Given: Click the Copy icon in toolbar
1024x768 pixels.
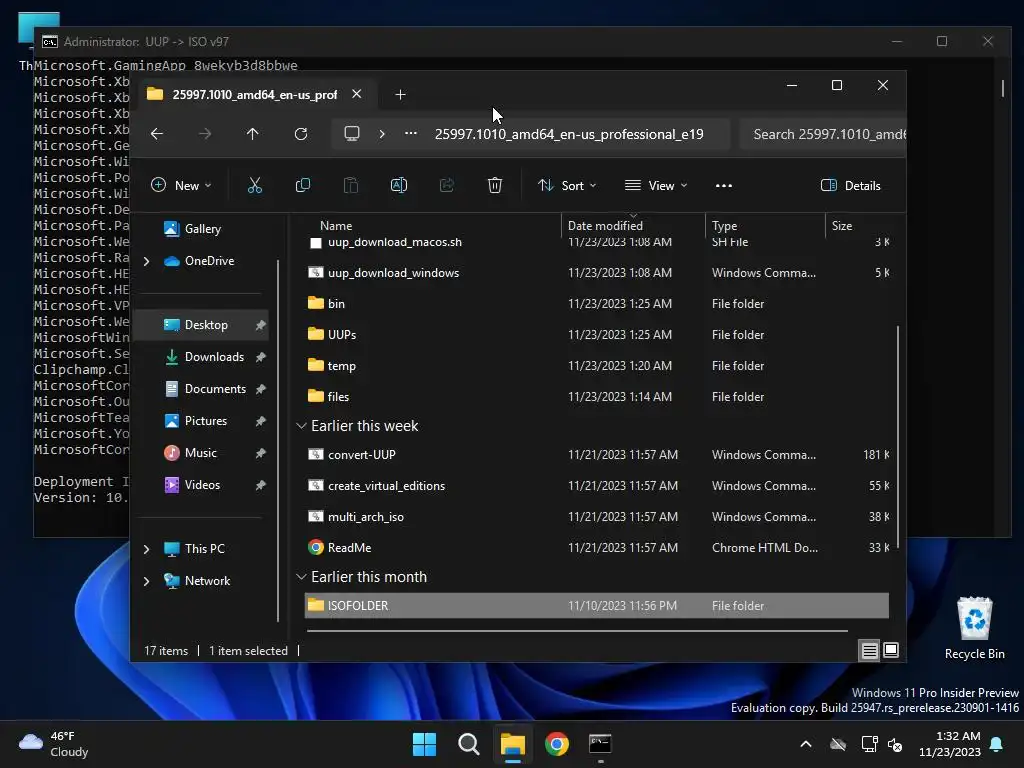Looking at the screenshot, I should coord(302,185).
